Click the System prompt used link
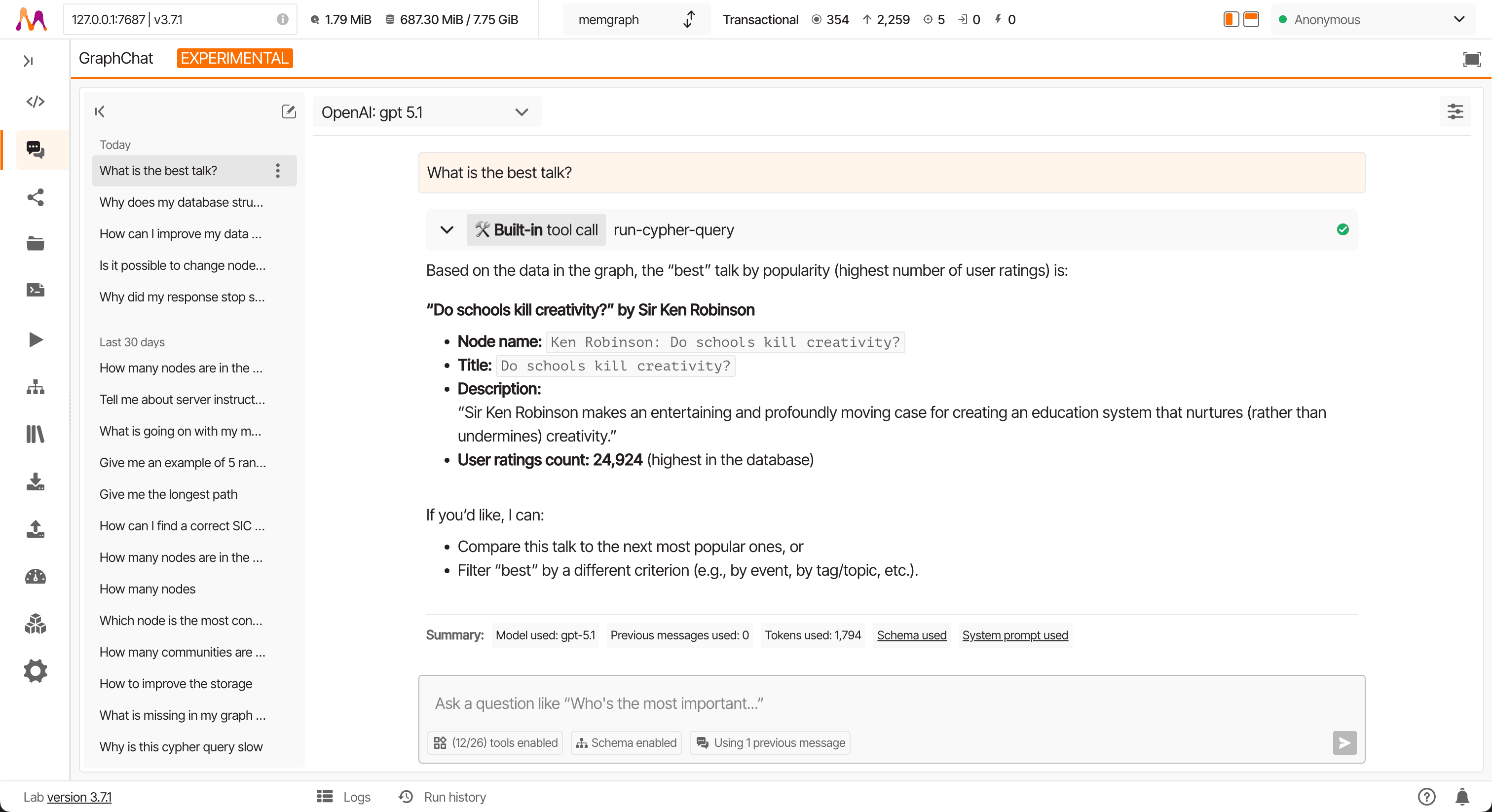1492x812 pixels. coord(1015,635)
